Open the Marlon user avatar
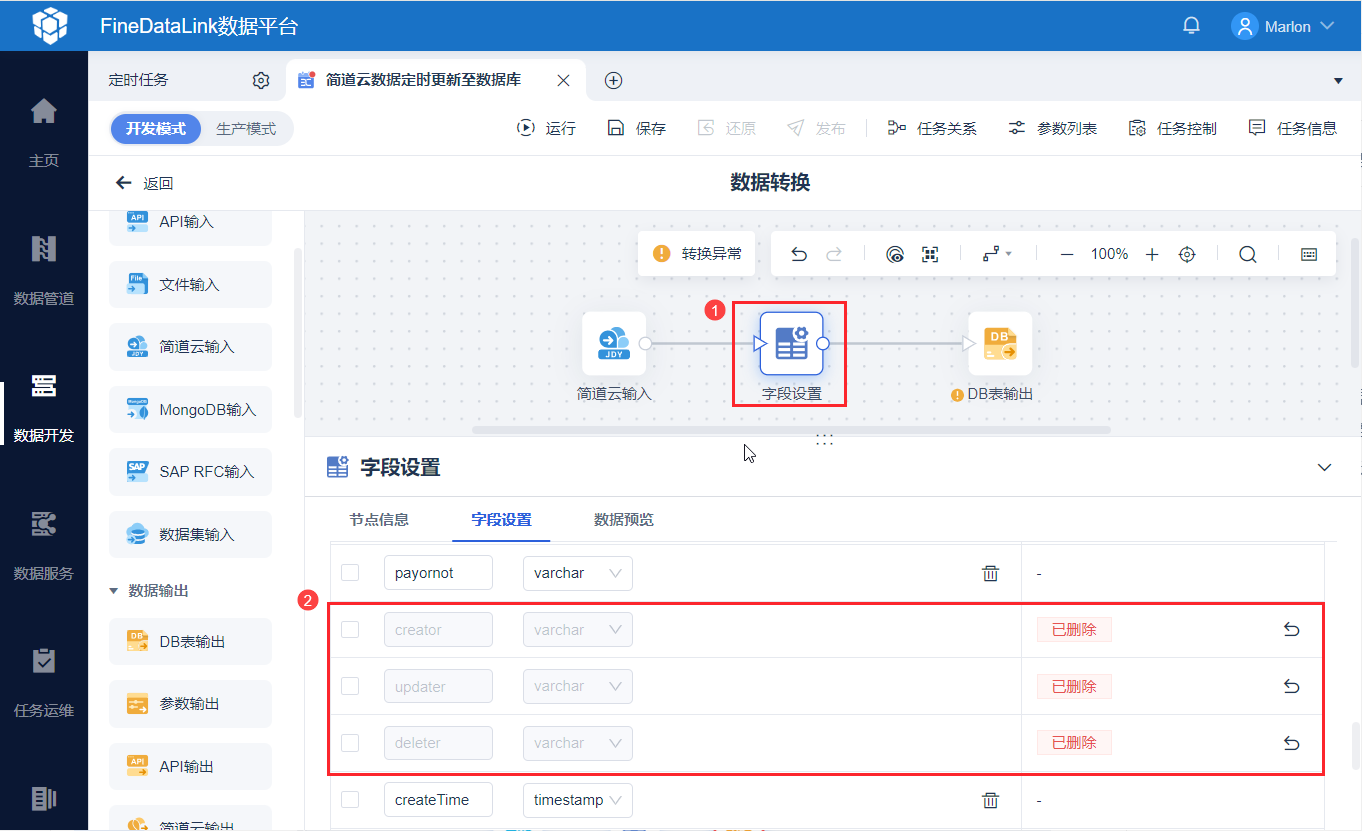This screenshot has height=831, width=1362. tap(1245, 26)
